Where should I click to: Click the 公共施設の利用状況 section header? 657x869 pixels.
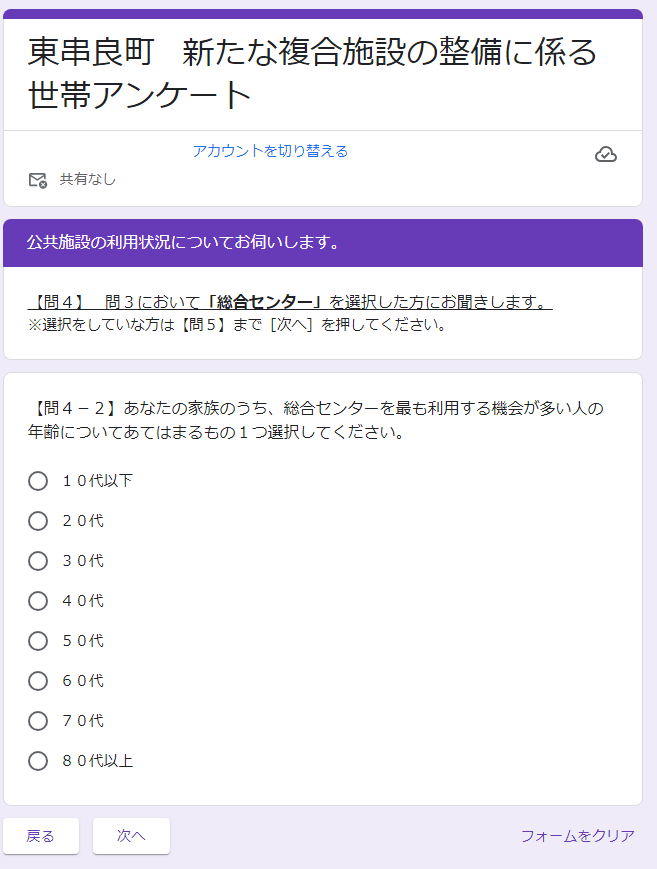183,242
